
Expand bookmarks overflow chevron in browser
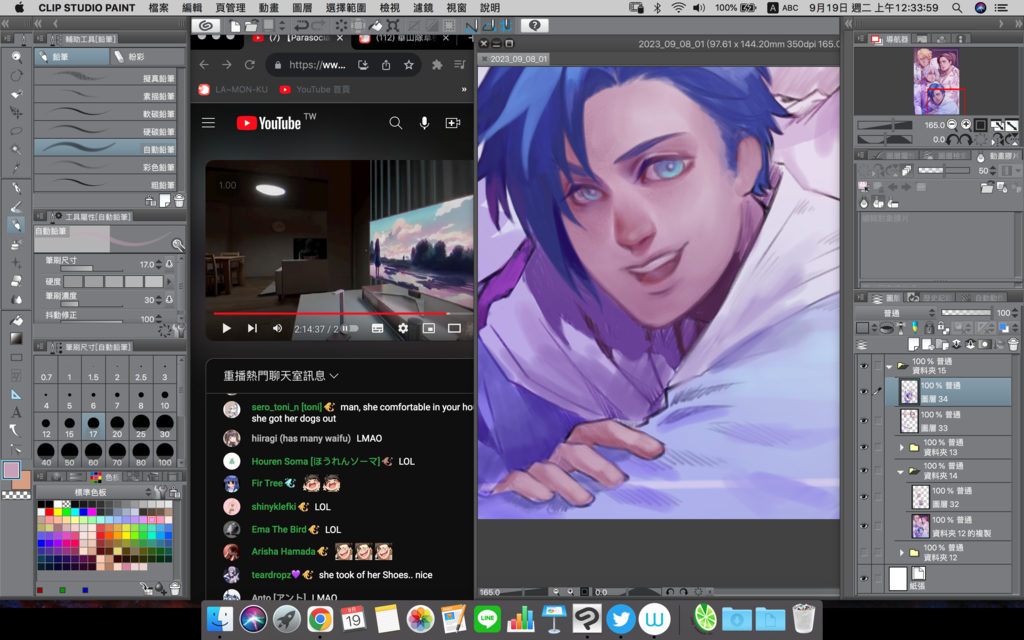464,89
